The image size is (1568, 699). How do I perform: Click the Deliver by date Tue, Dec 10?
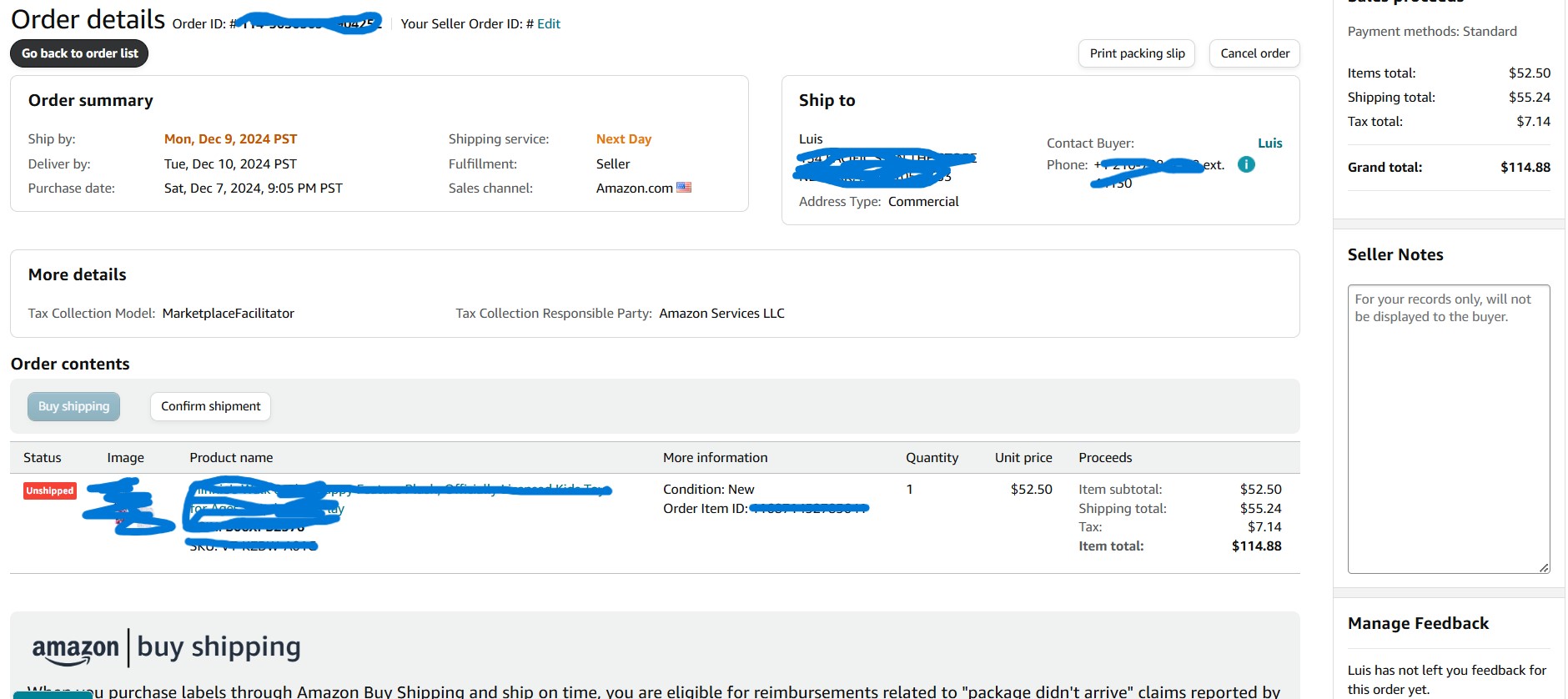230,164
